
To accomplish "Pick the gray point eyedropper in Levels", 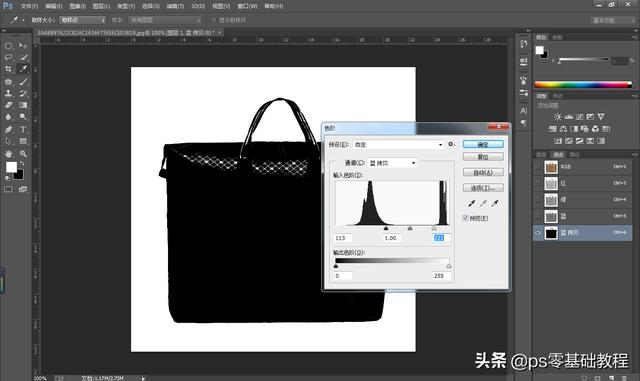I will [483, 203].
